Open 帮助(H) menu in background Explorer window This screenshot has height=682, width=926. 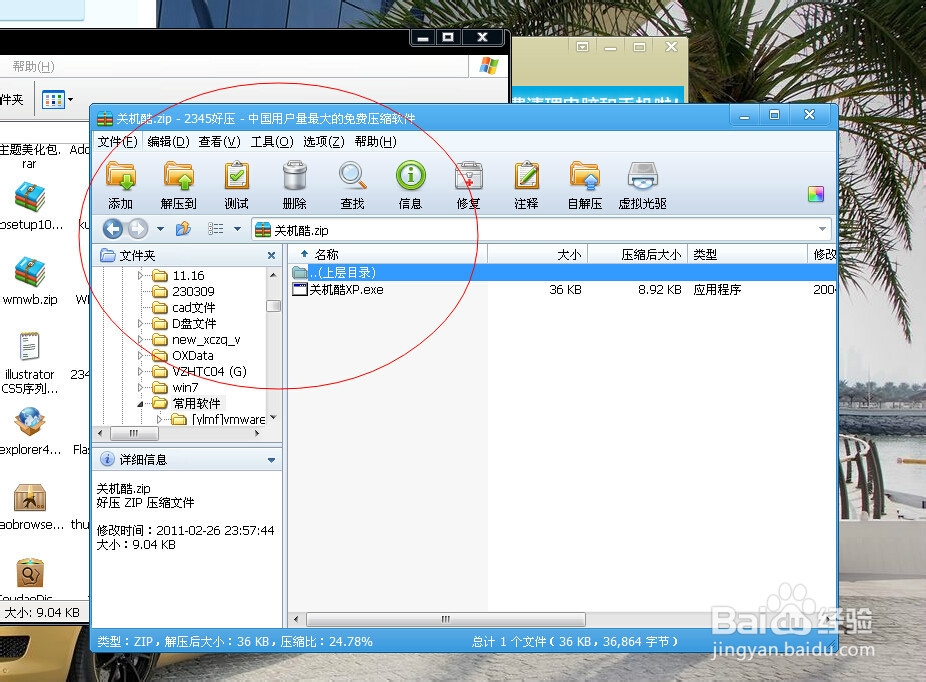pyautogui.click(x=34, y=67)
